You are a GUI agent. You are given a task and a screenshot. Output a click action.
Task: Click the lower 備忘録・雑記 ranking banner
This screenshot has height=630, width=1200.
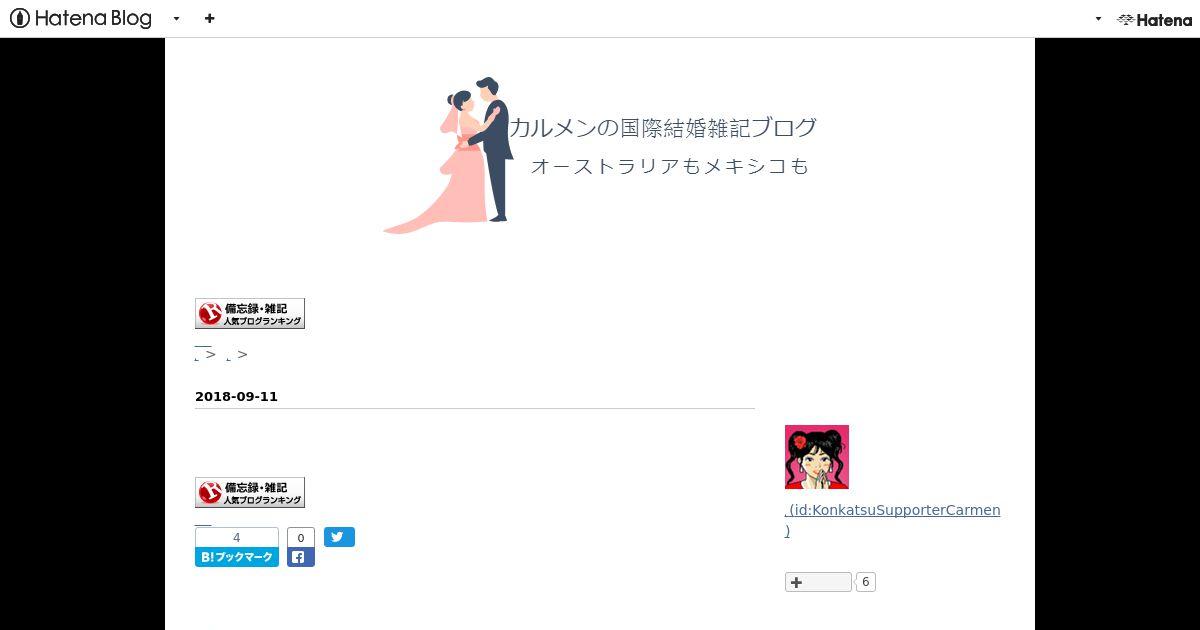tap(250, 492)
